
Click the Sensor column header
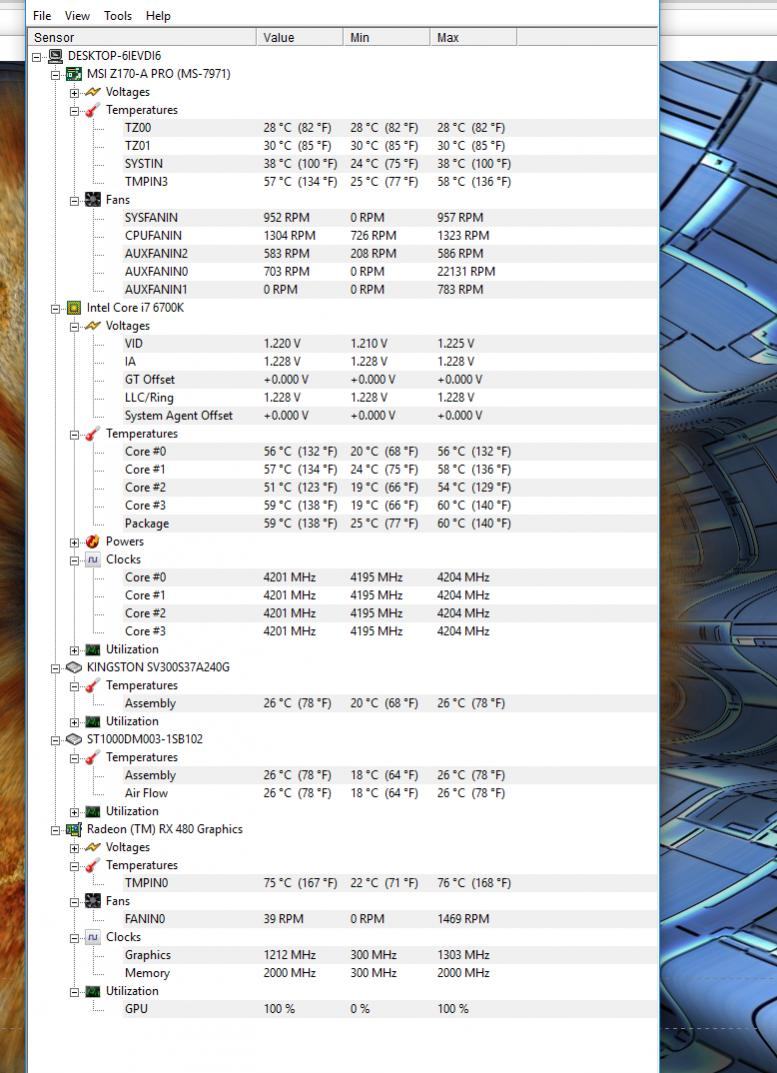pos(142,37)
